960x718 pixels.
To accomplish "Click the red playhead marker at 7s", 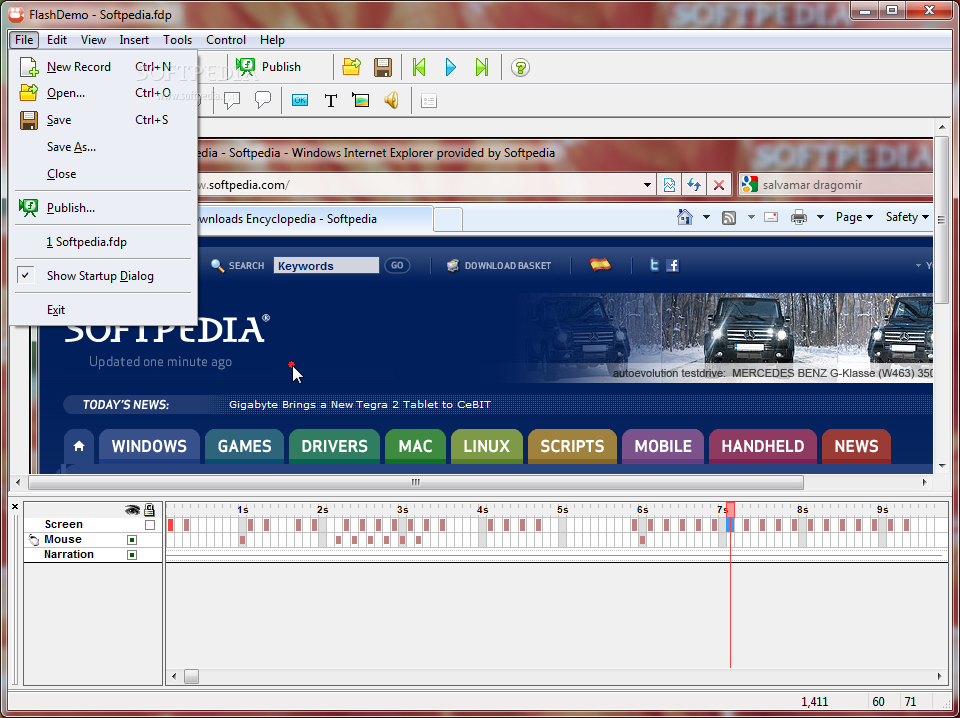I will point(730,509).
